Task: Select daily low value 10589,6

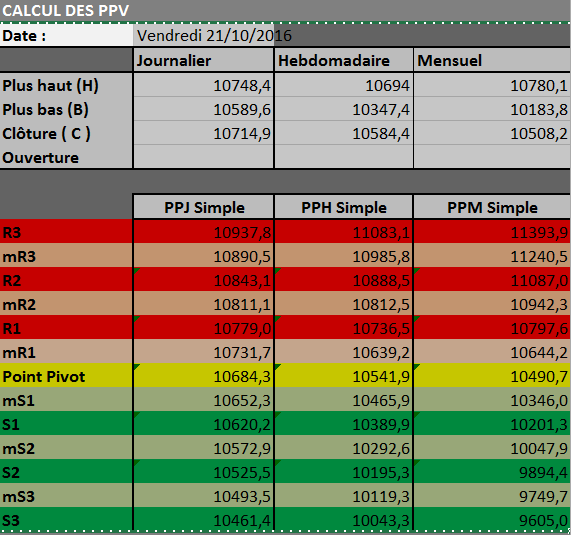Action: [204, 109]
